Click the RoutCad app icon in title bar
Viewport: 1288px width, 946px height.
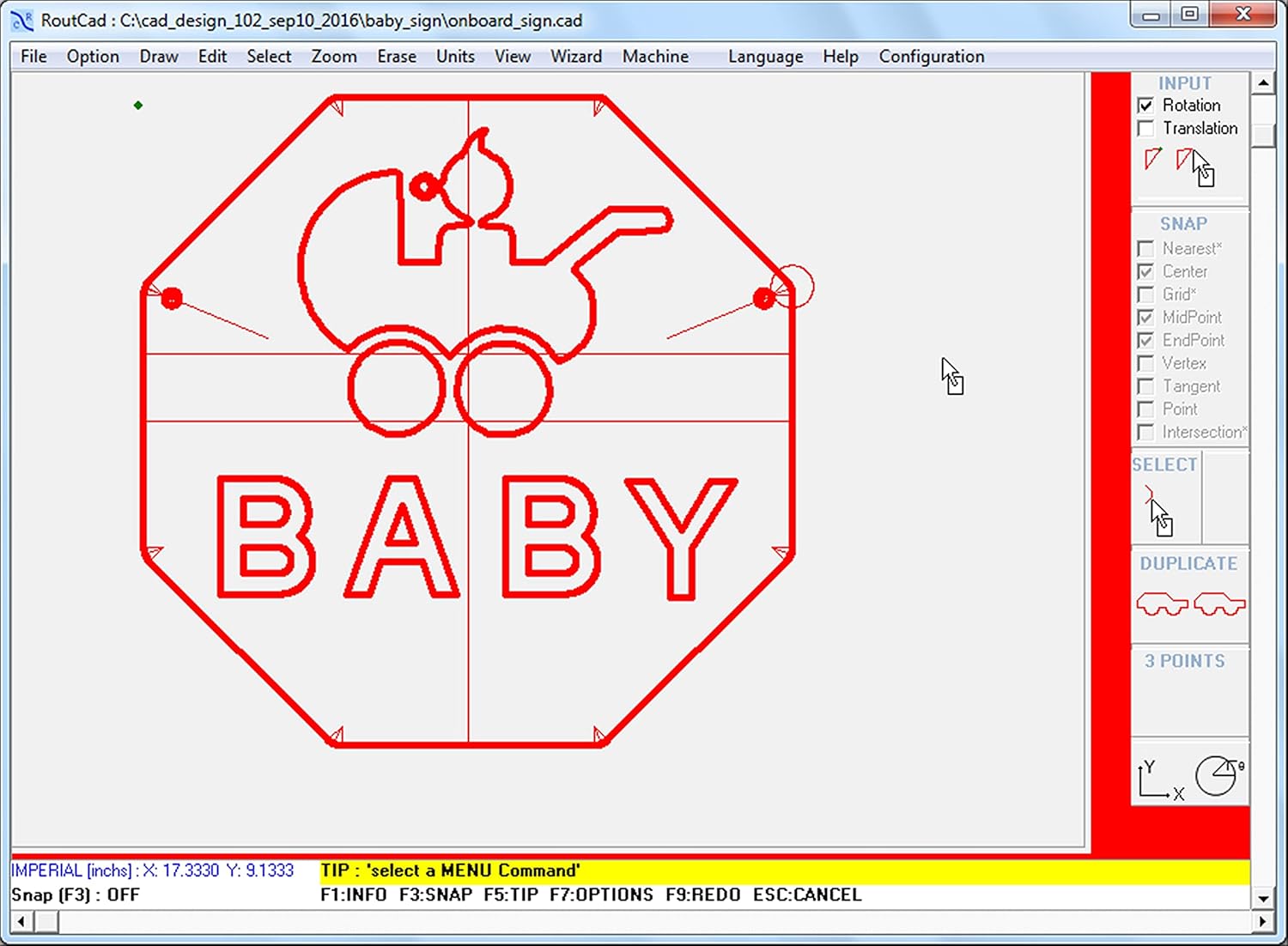click(22, 20)
